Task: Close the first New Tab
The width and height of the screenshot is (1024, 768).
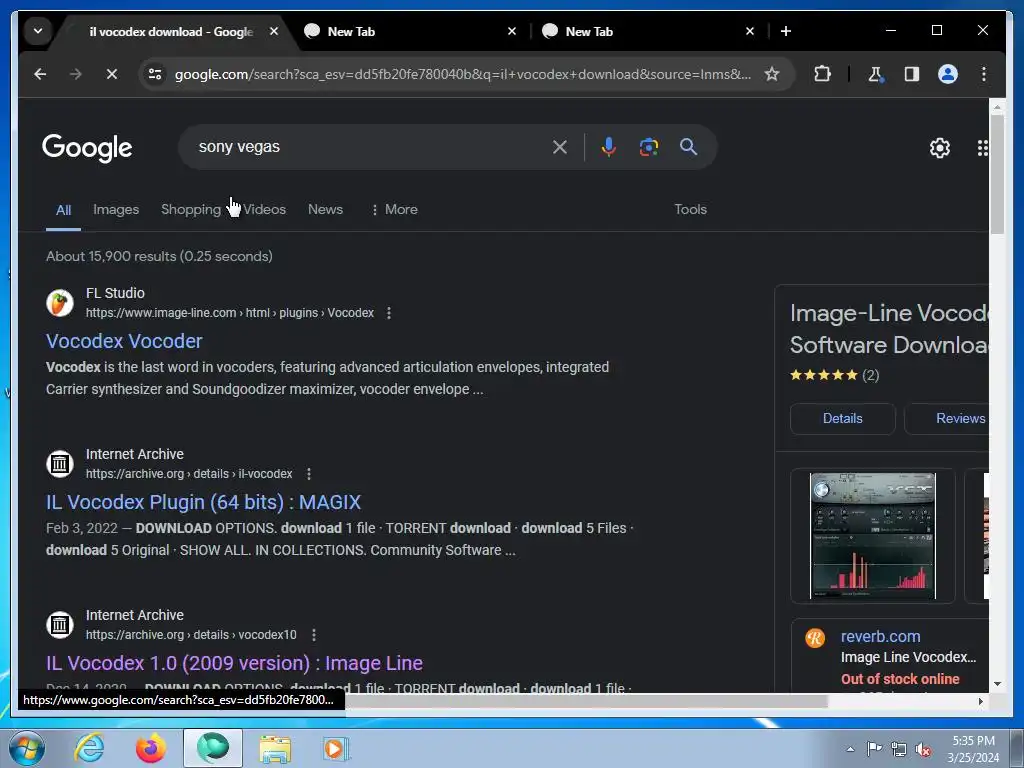Action: click(512, 31)
